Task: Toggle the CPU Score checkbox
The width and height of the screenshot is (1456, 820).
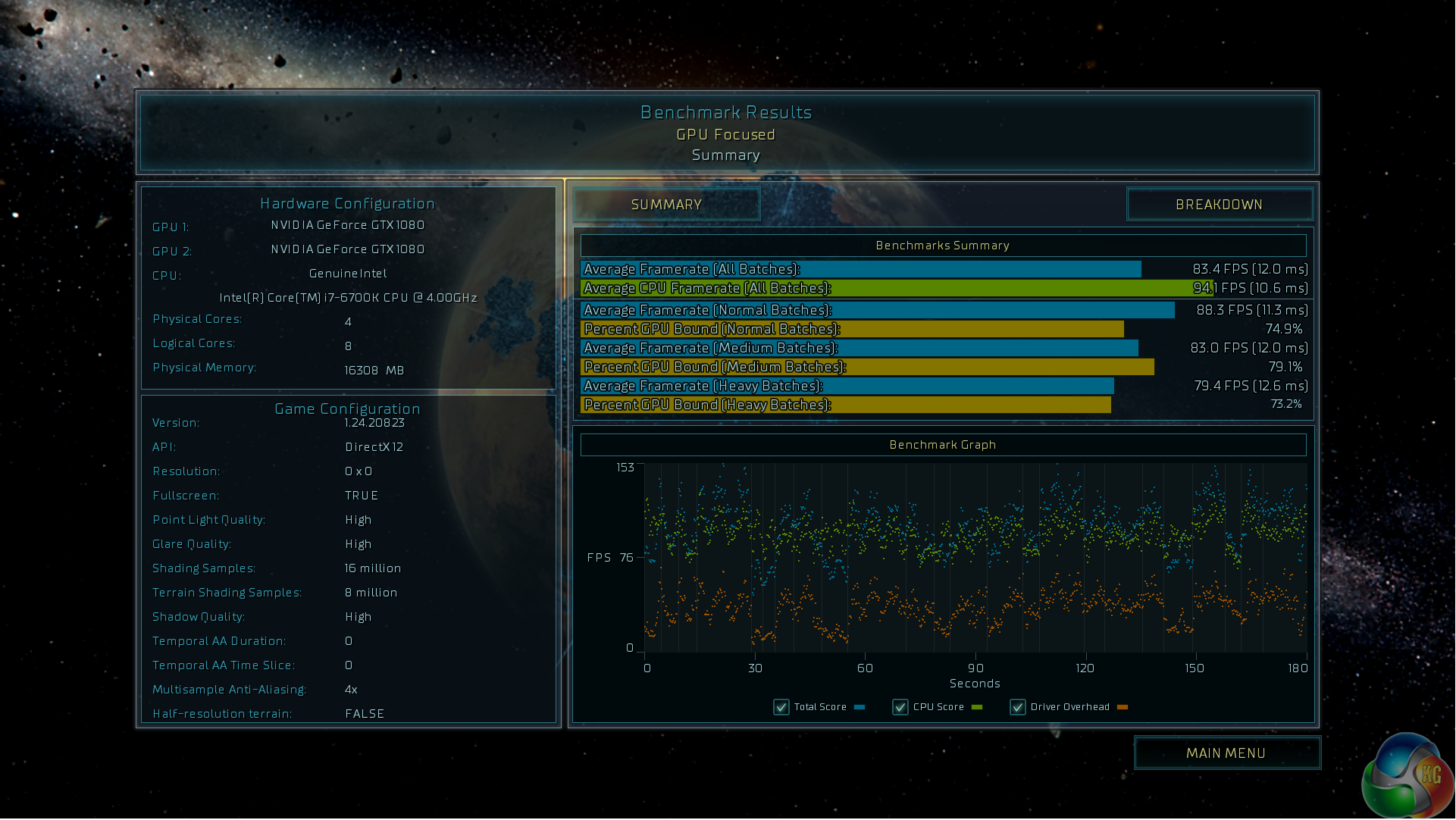Action: [900, 708]
